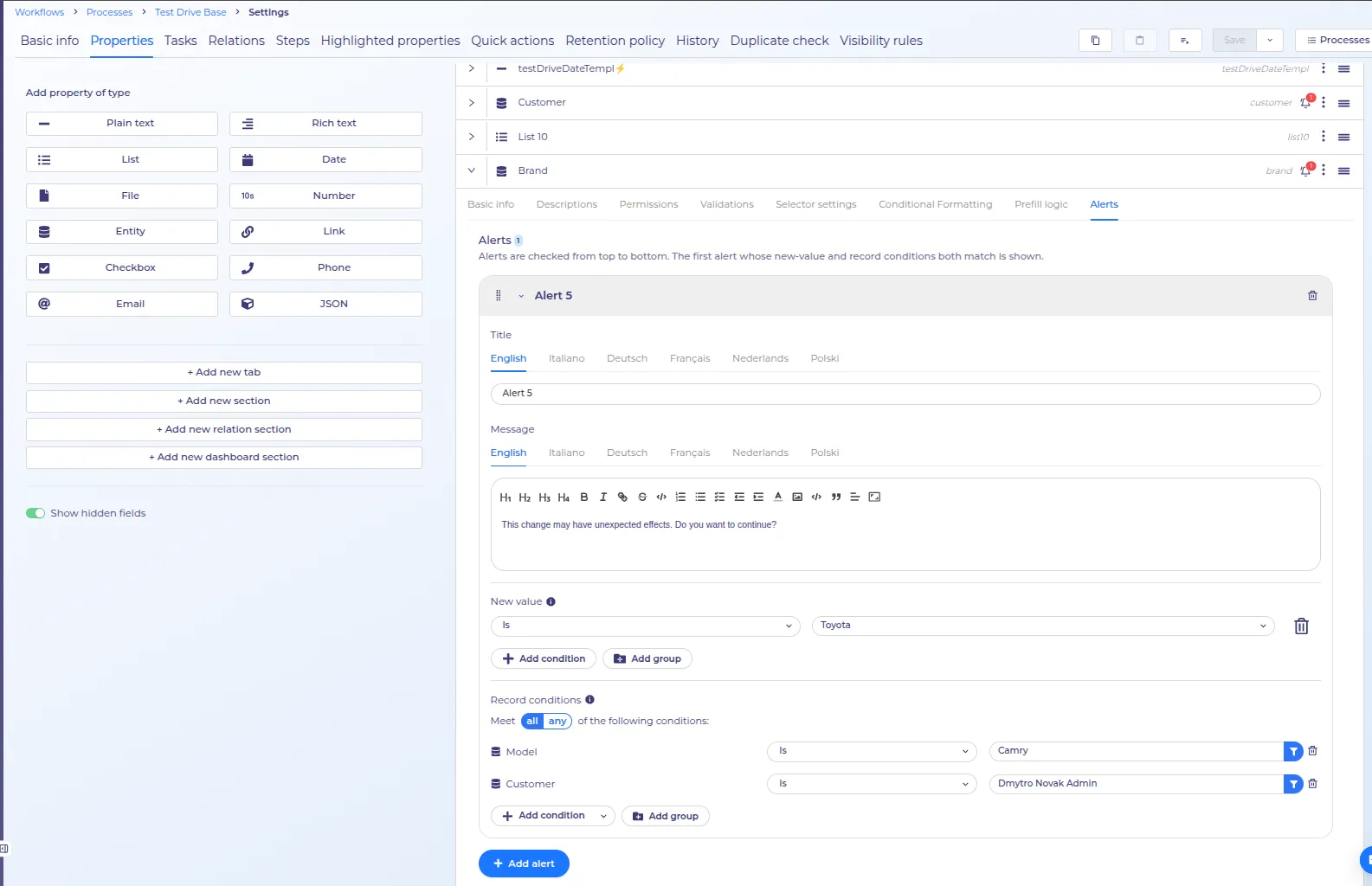The height and width of the screenshot is (886, 1372).
Task: Open Test Drive Base breadcrumb link
Action: [x=190, y=12]
